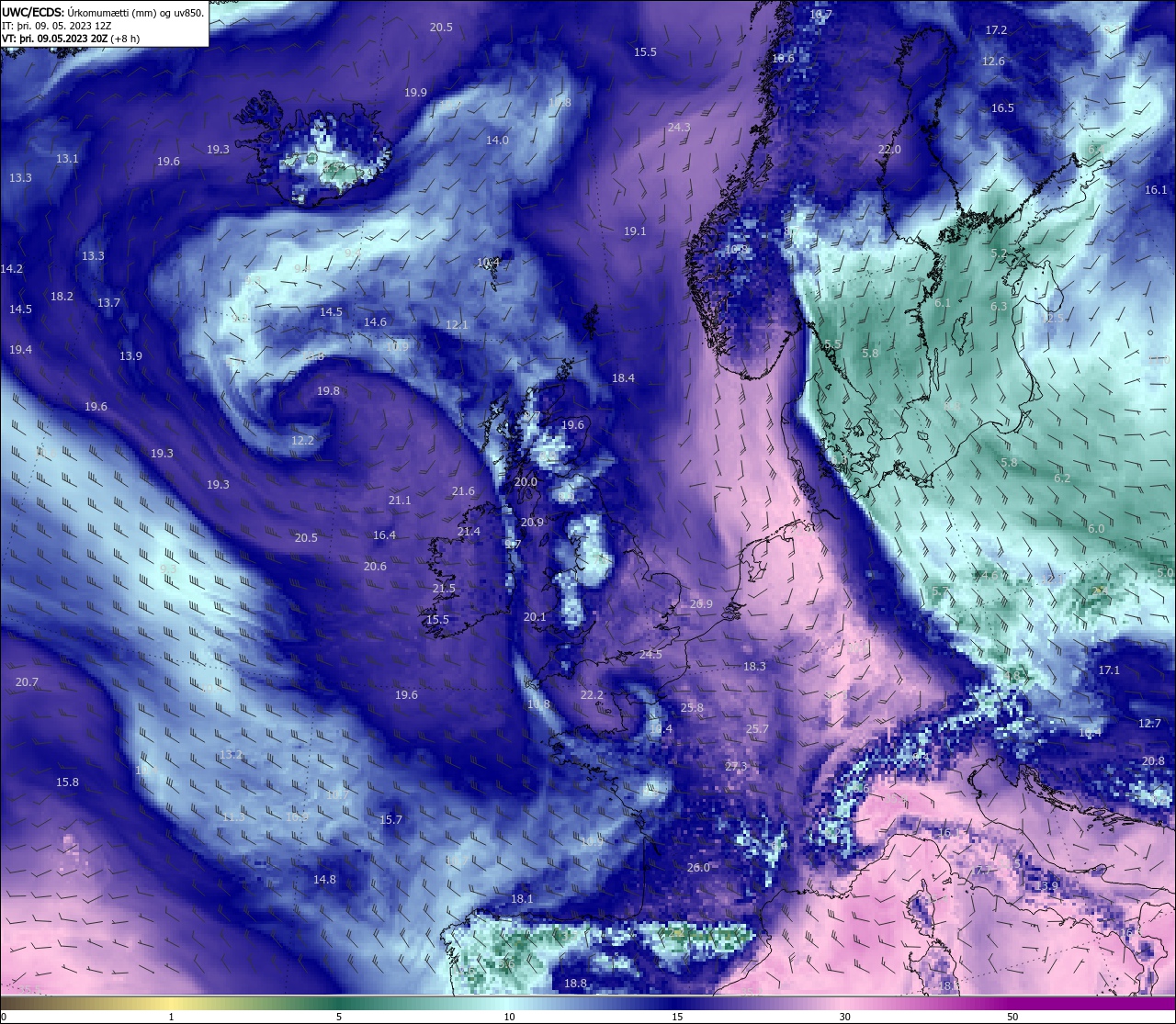Click the 16.1 value label

[x=1156, y=190]
